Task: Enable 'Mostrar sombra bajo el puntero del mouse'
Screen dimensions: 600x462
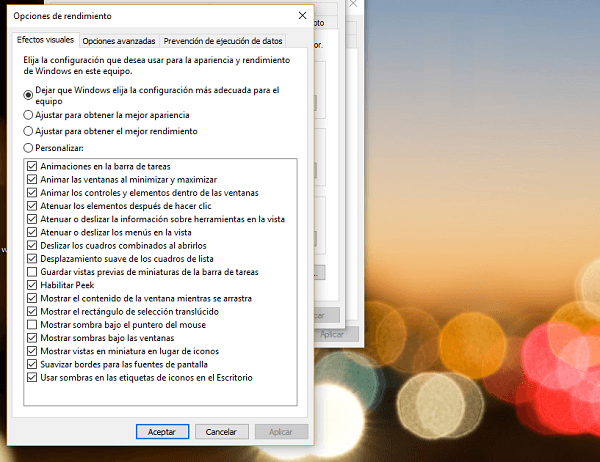Action: point(33,325)
